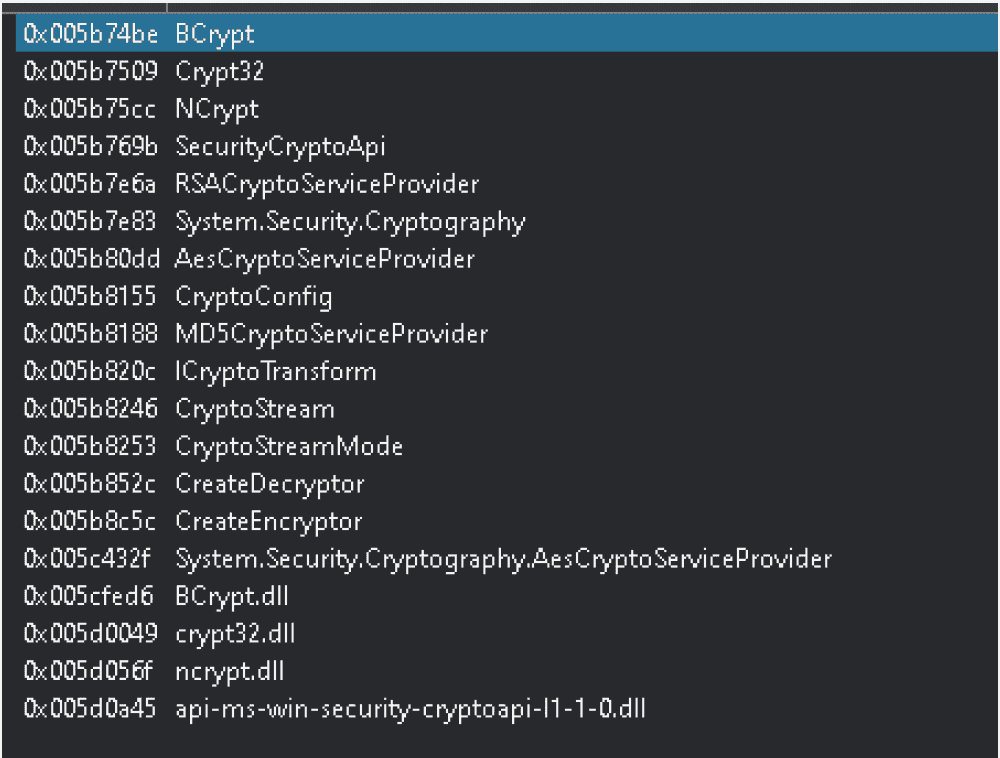1000x758 pixels.
Task: Select the CryptoStreamMode string row
Action: 289,447
